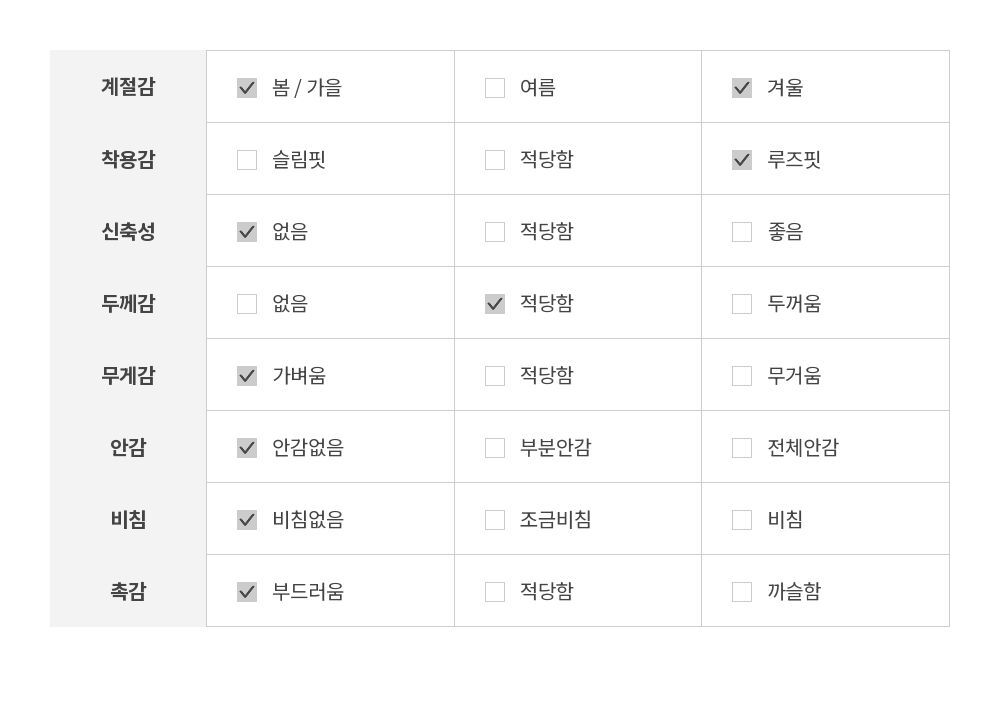Check the 슬림핏 fit checkbox
Image resolution: width=1000 pixels, height=727 pixels.
click(x=247, y=160)
